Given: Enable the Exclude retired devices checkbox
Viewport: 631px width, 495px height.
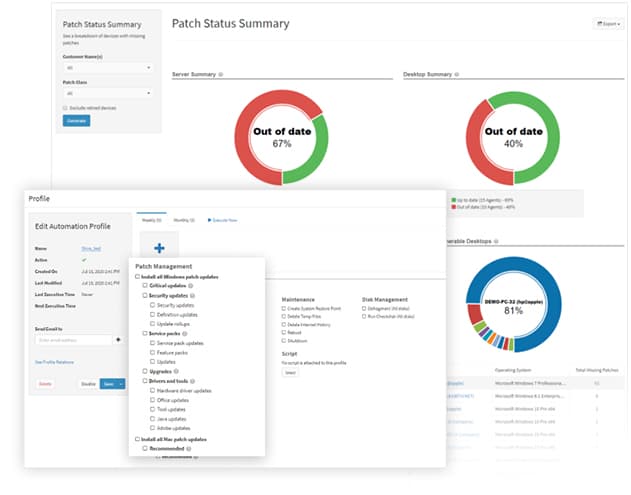Looking at the screenshot, I should click(66, 106).
